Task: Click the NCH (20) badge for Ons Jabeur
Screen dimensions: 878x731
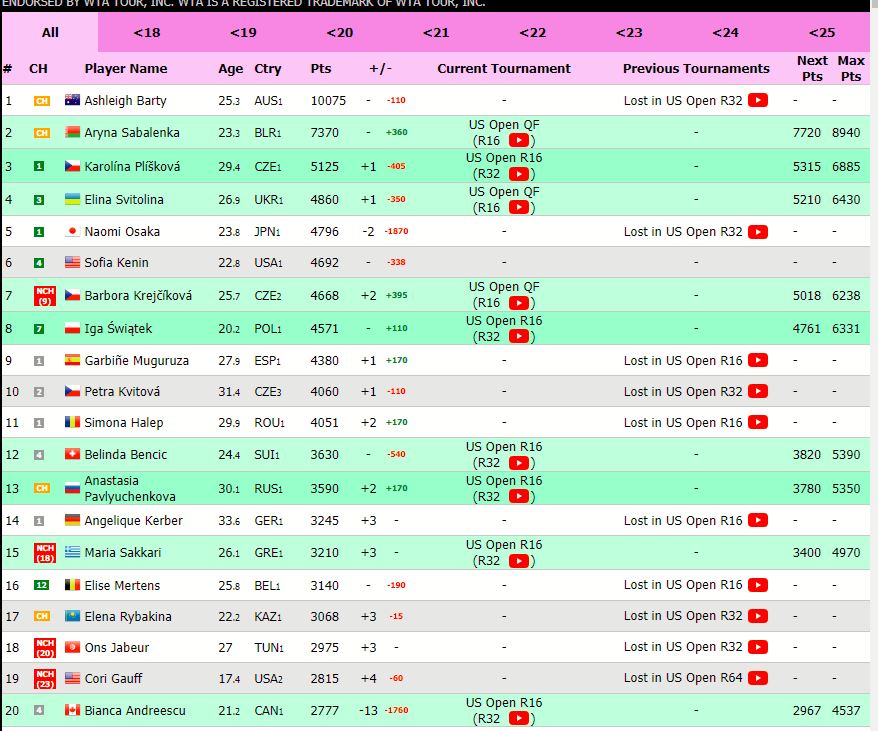Action: pyautogui.click(x=45, y=648)
